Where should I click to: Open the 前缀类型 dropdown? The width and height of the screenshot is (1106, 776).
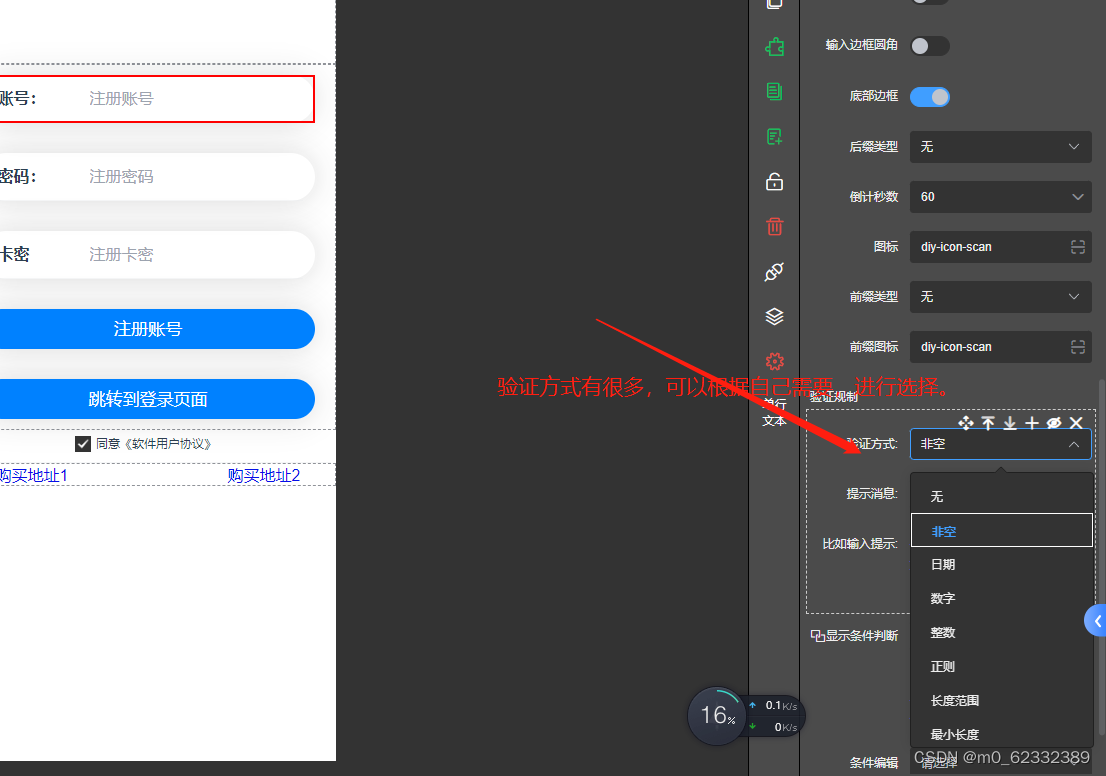pyautogui.click(x=1000, y=296)
